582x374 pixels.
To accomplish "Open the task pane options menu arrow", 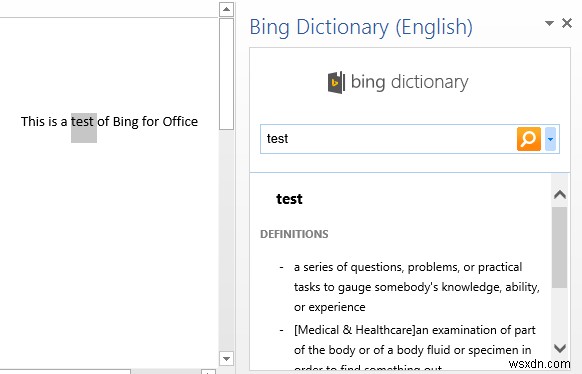I will 549,23.
